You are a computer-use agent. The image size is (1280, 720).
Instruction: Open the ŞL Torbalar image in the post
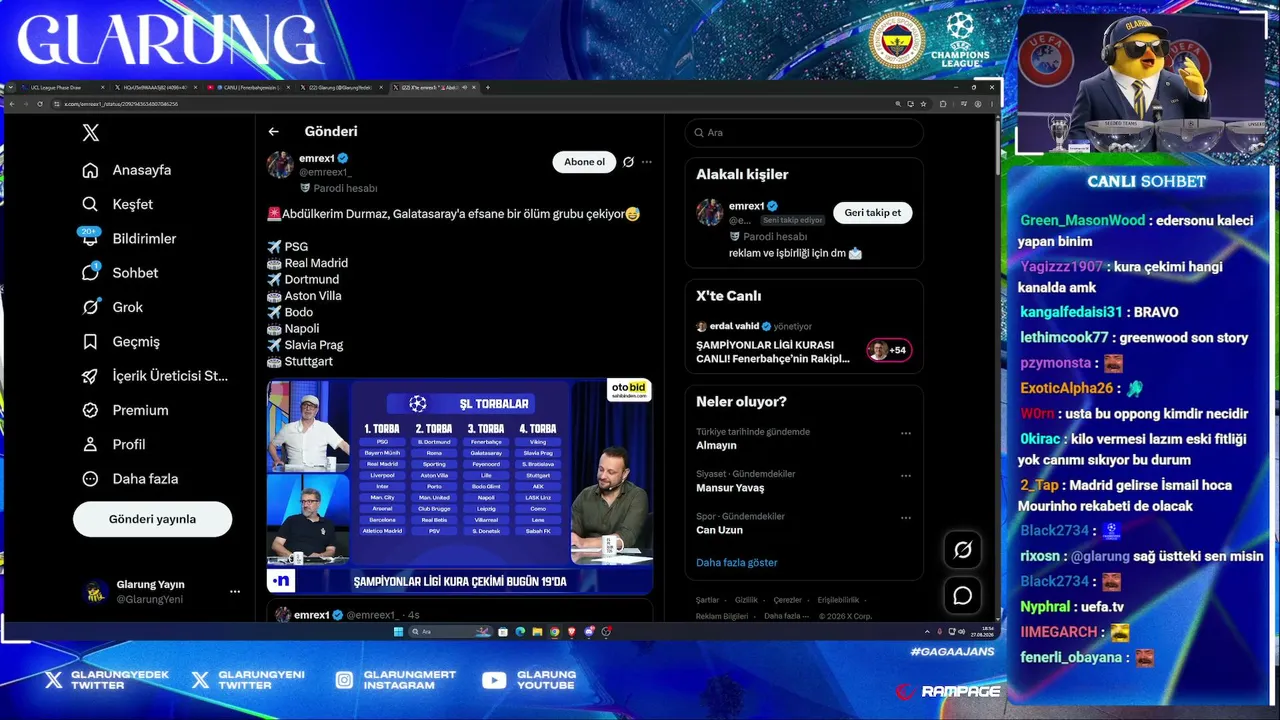[460, 486]
